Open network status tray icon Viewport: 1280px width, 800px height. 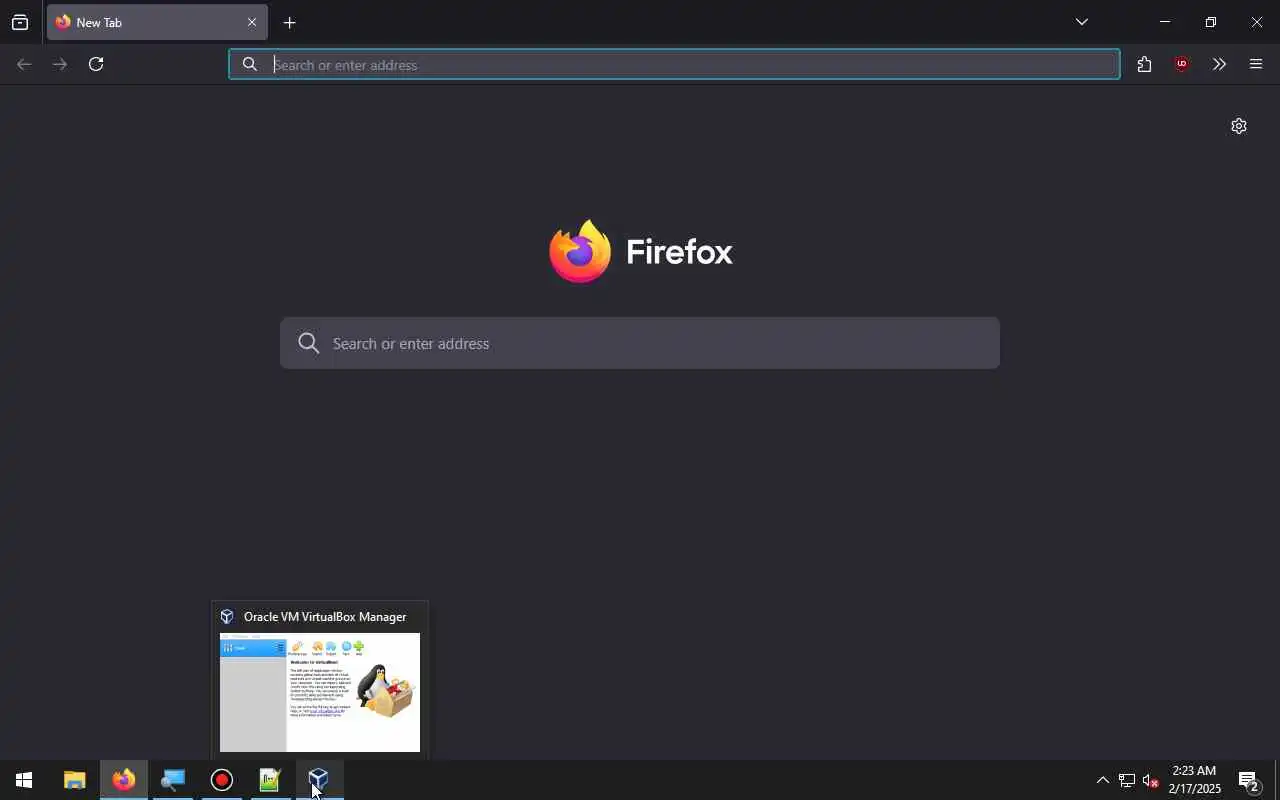(x=1127, y=781)
